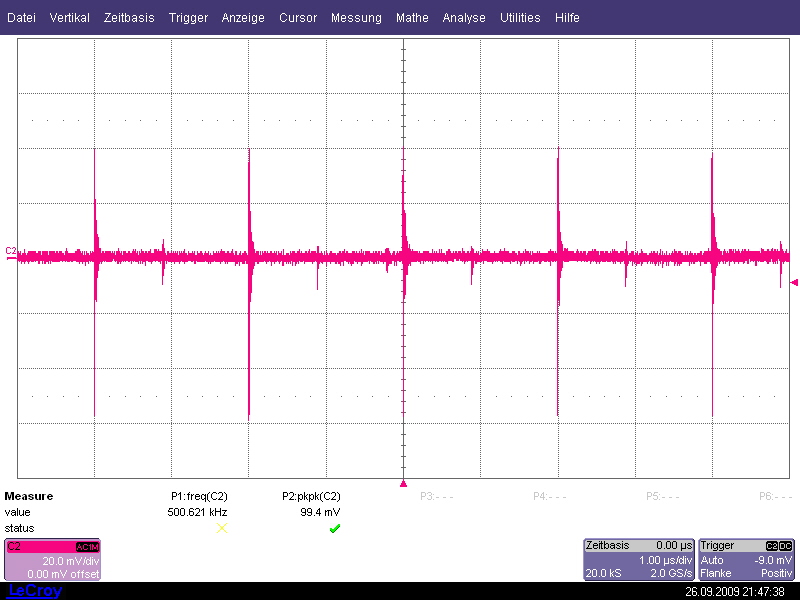Click the 20.0 kS memory value

click(x=604, y=573)
